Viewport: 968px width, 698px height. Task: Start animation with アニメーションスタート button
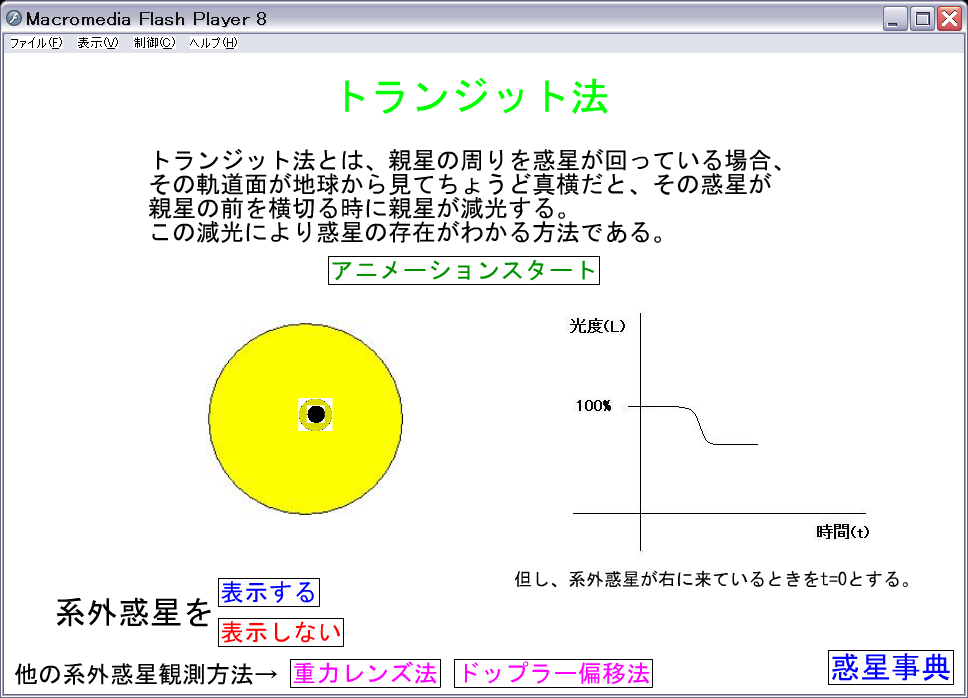pyautogui.click(x=464, y=270)
